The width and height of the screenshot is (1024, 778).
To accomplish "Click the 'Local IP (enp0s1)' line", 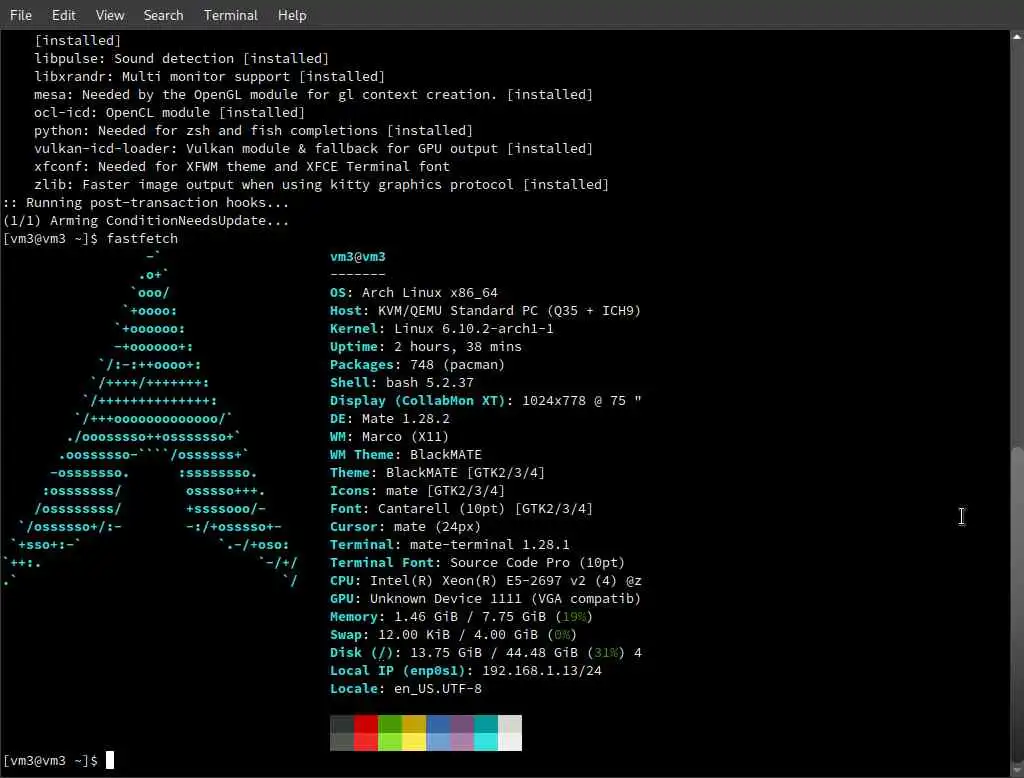I will pyautogui.click(x=466, y=671).
